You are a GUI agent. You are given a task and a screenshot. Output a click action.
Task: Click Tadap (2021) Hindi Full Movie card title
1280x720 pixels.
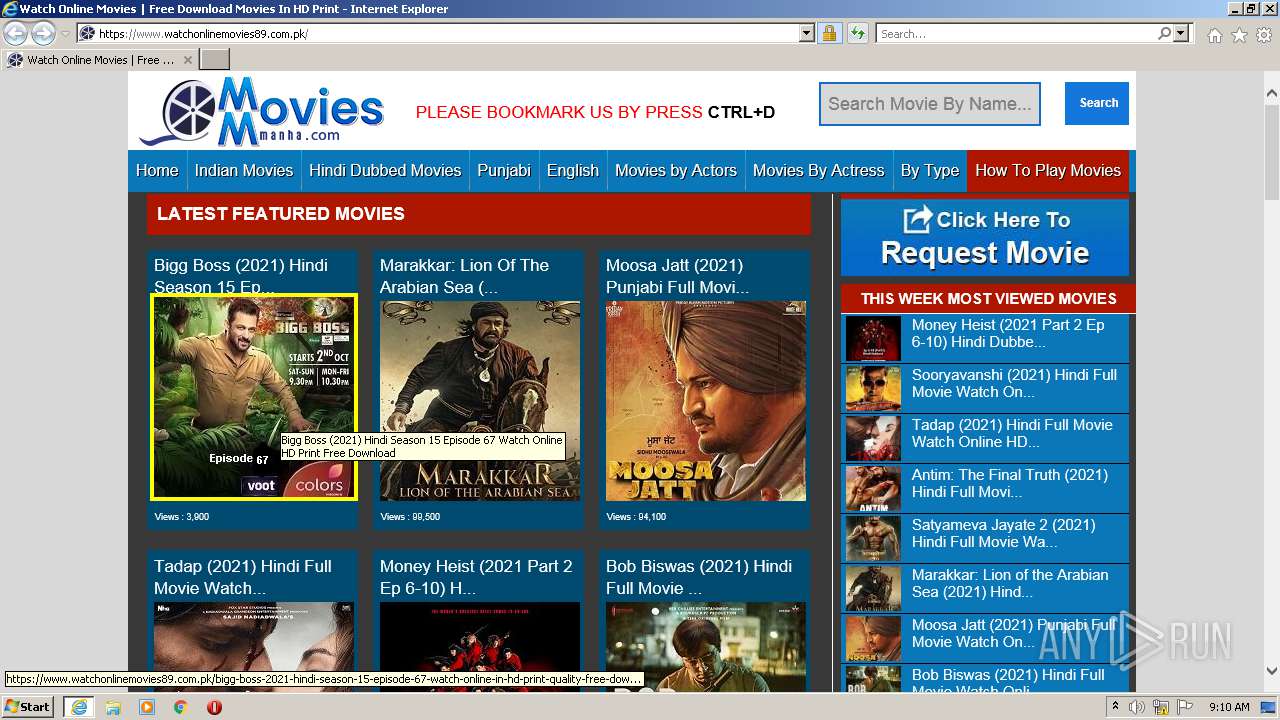(243, 577)
